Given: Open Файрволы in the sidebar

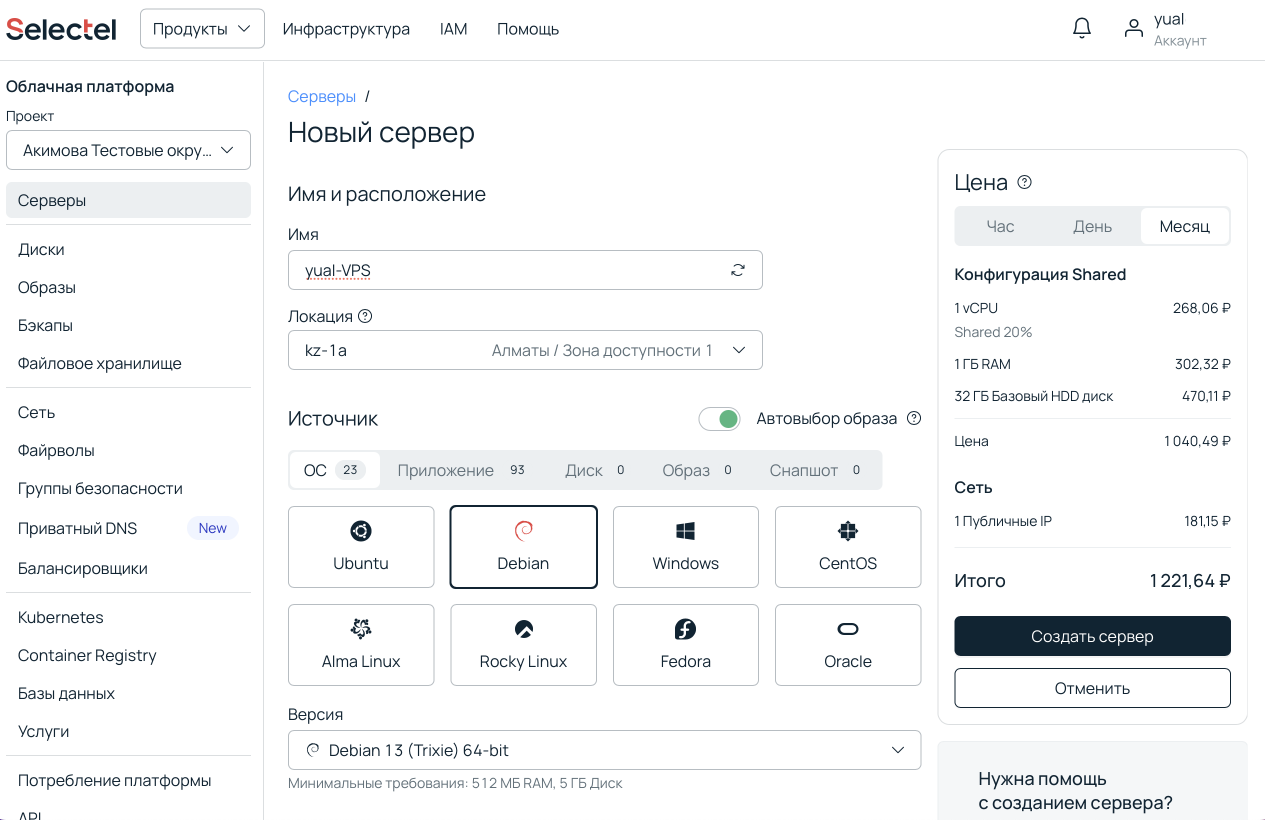Looking at the screenshot, I should pyautogui.click(x=128, y=450).
